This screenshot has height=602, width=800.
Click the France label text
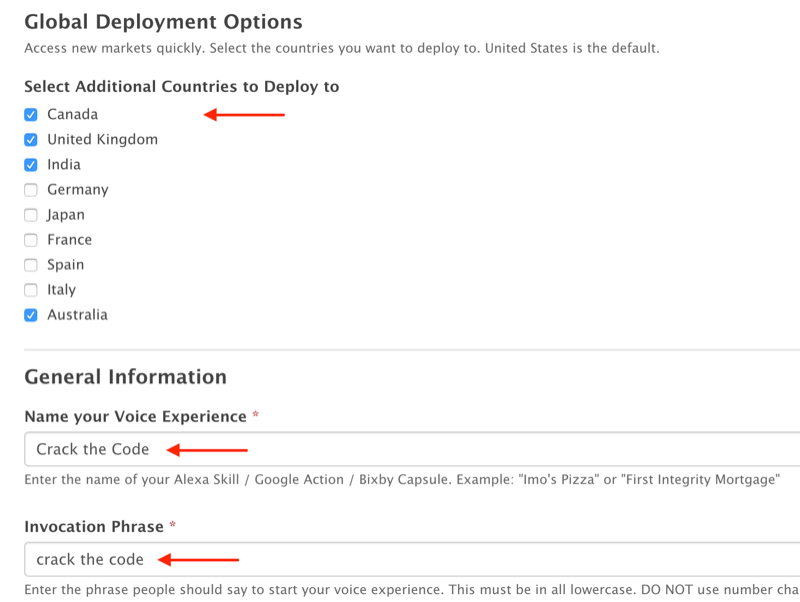coord(69,239)
